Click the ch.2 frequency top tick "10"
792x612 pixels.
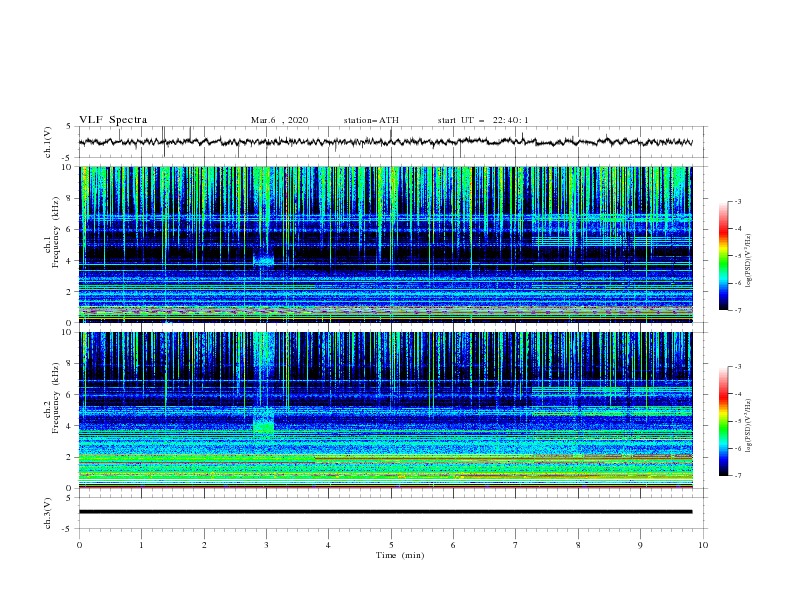(x=69, y=332)
